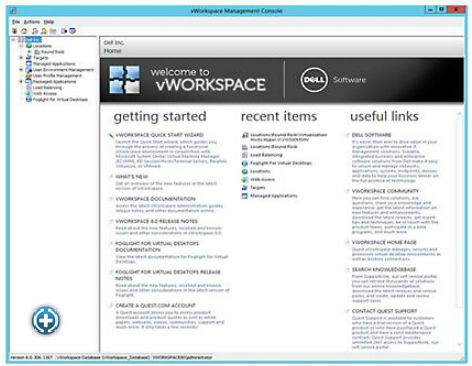Click the vWorkspace Database status bar entry

(103, 357)
